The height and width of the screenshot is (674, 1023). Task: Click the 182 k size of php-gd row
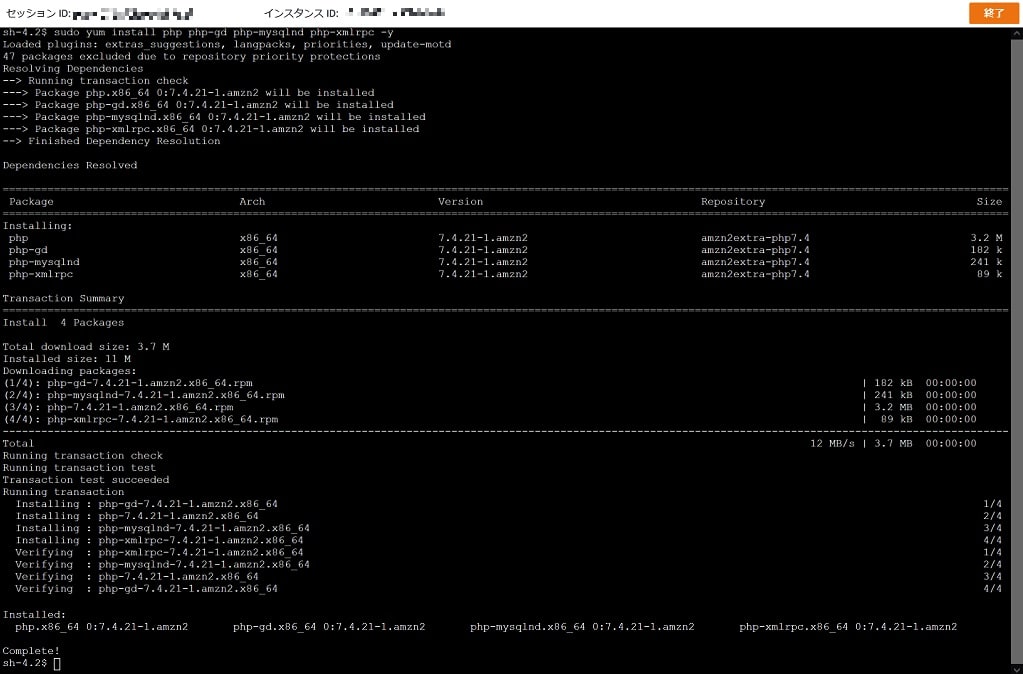click(986, 250)
